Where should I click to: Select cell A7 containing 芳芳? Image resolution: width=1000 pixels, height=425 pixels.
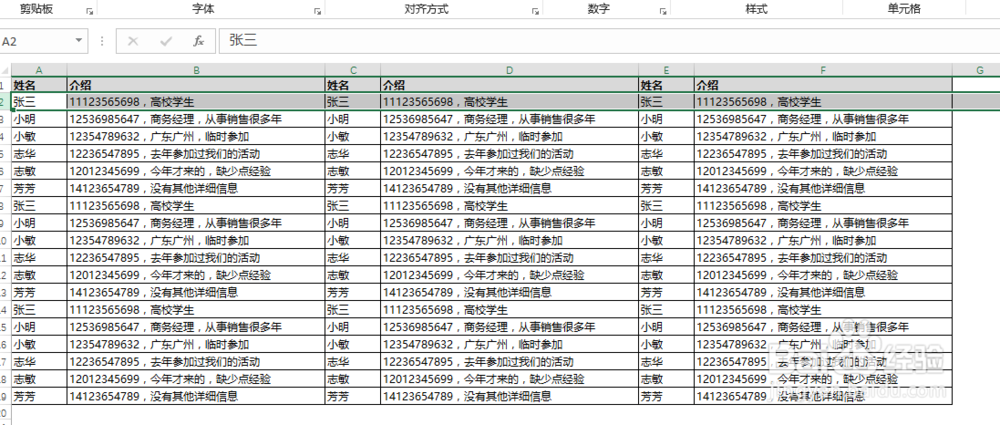[x=39, y=188]
